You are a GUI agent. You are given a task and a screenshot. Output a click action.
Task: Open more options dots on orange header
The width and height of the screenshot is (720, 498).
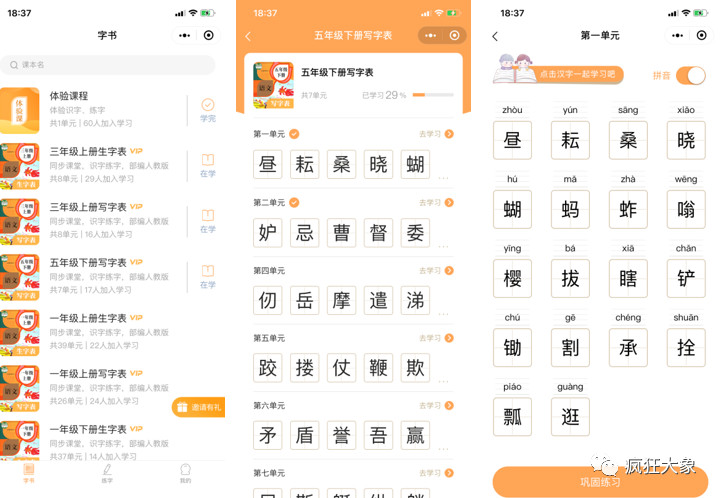[431, 35]
